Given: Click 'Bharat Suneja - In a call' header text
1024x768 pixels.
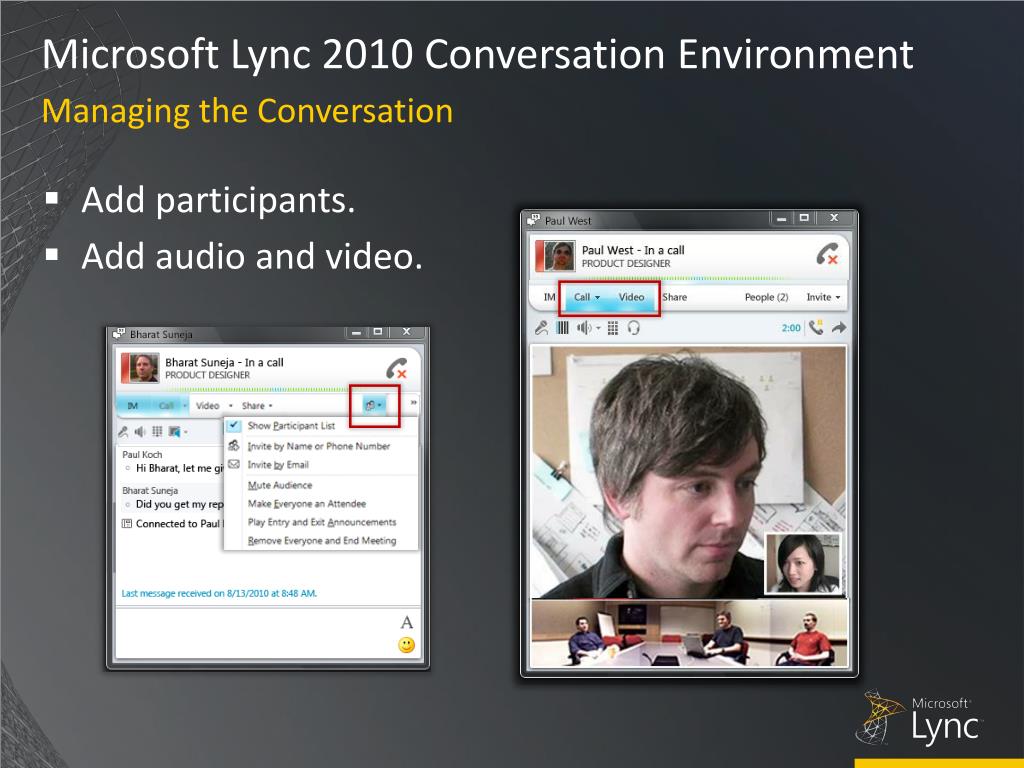Looking at the screenshot, I should pyautogui.click(x=224, y=362).
